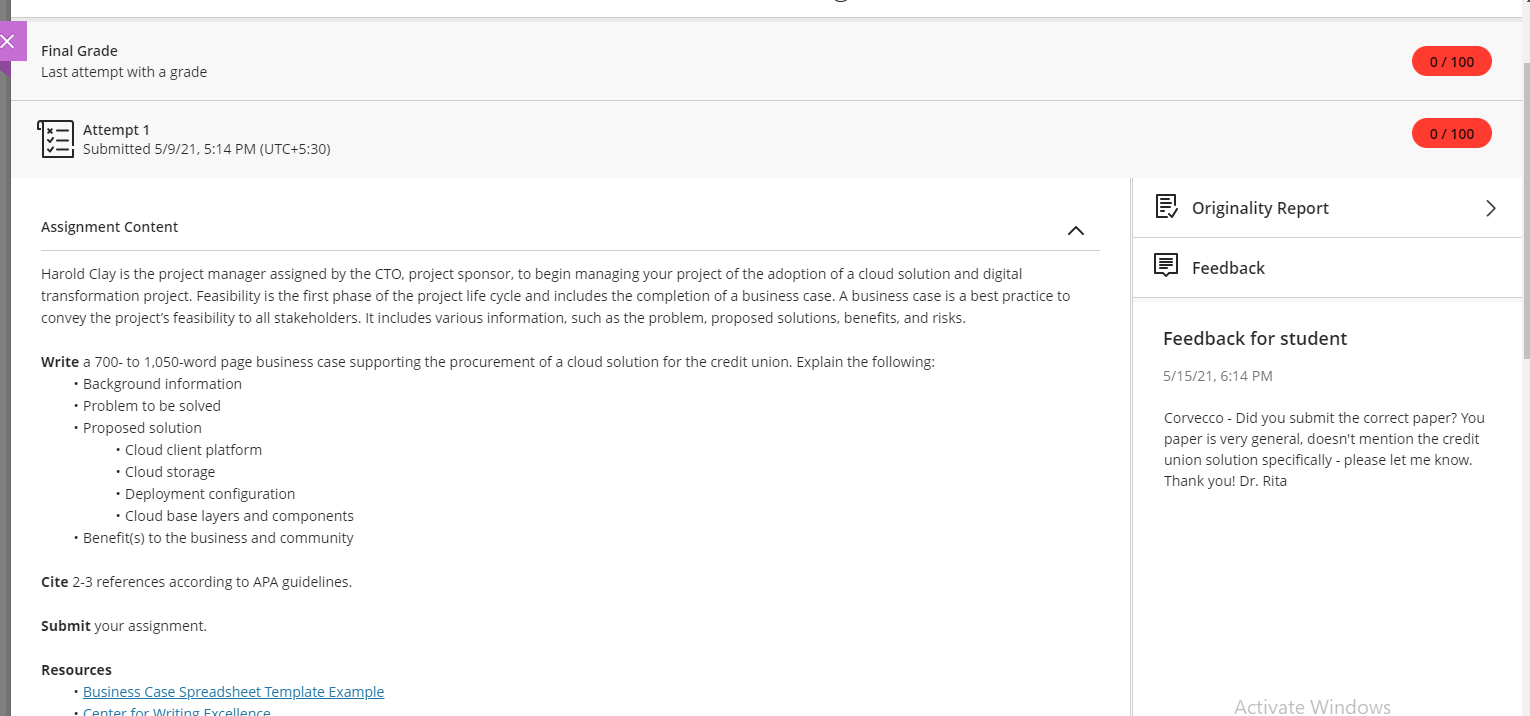Click the Attempt 1 score badge
This screenshot has height=716, width=1530.
tap(1451, 133)
